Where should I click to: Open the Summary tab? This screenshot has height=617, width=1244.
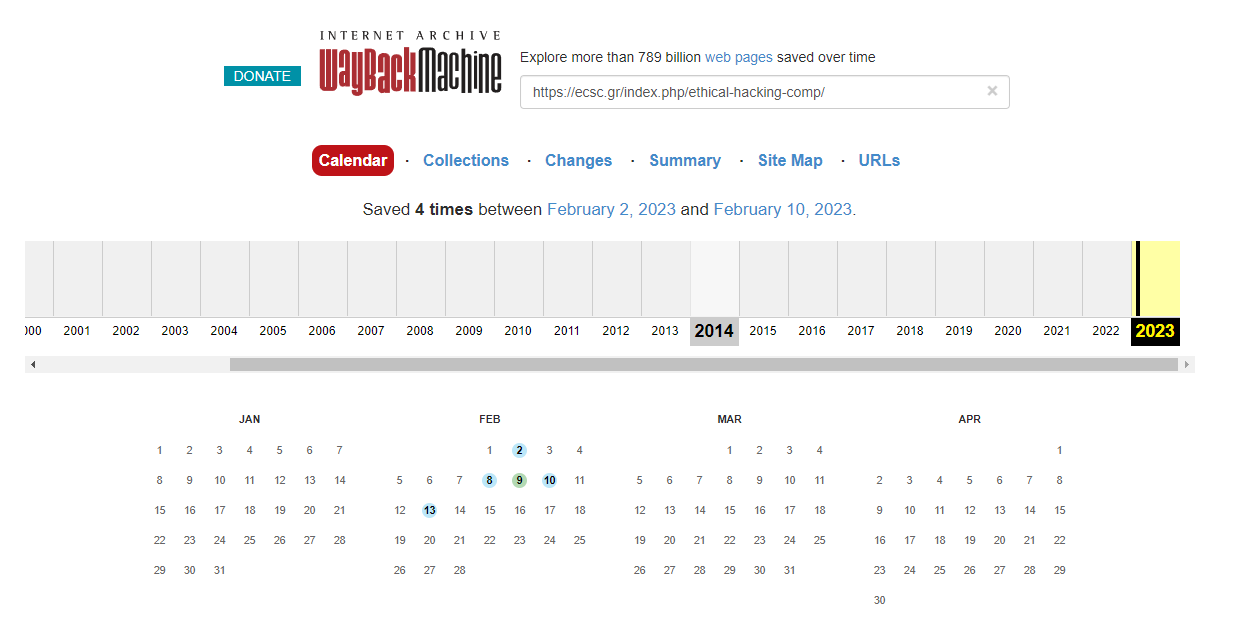685,160
